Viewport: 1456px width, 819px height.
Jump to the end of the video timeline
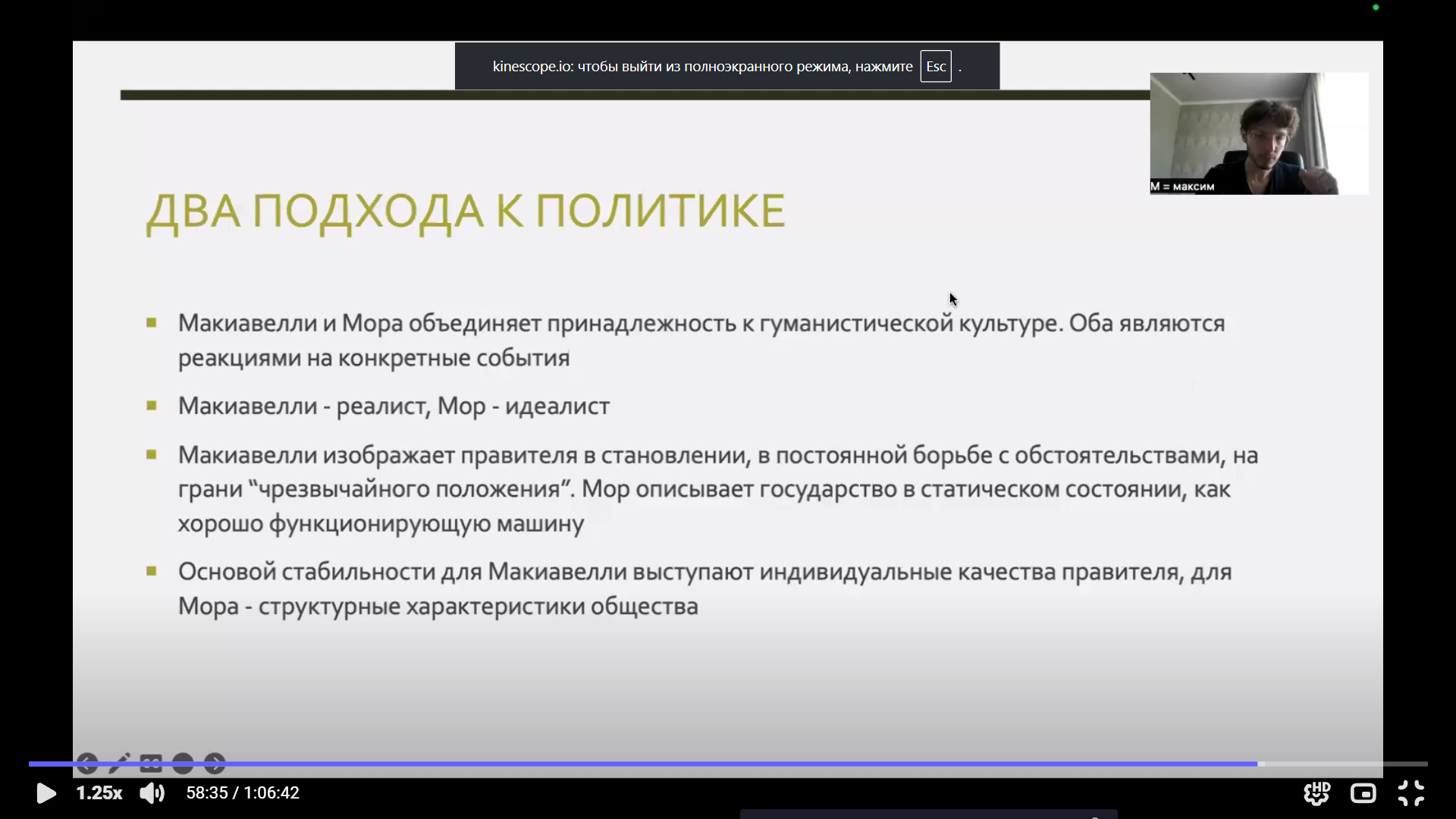click(1426, 764)
